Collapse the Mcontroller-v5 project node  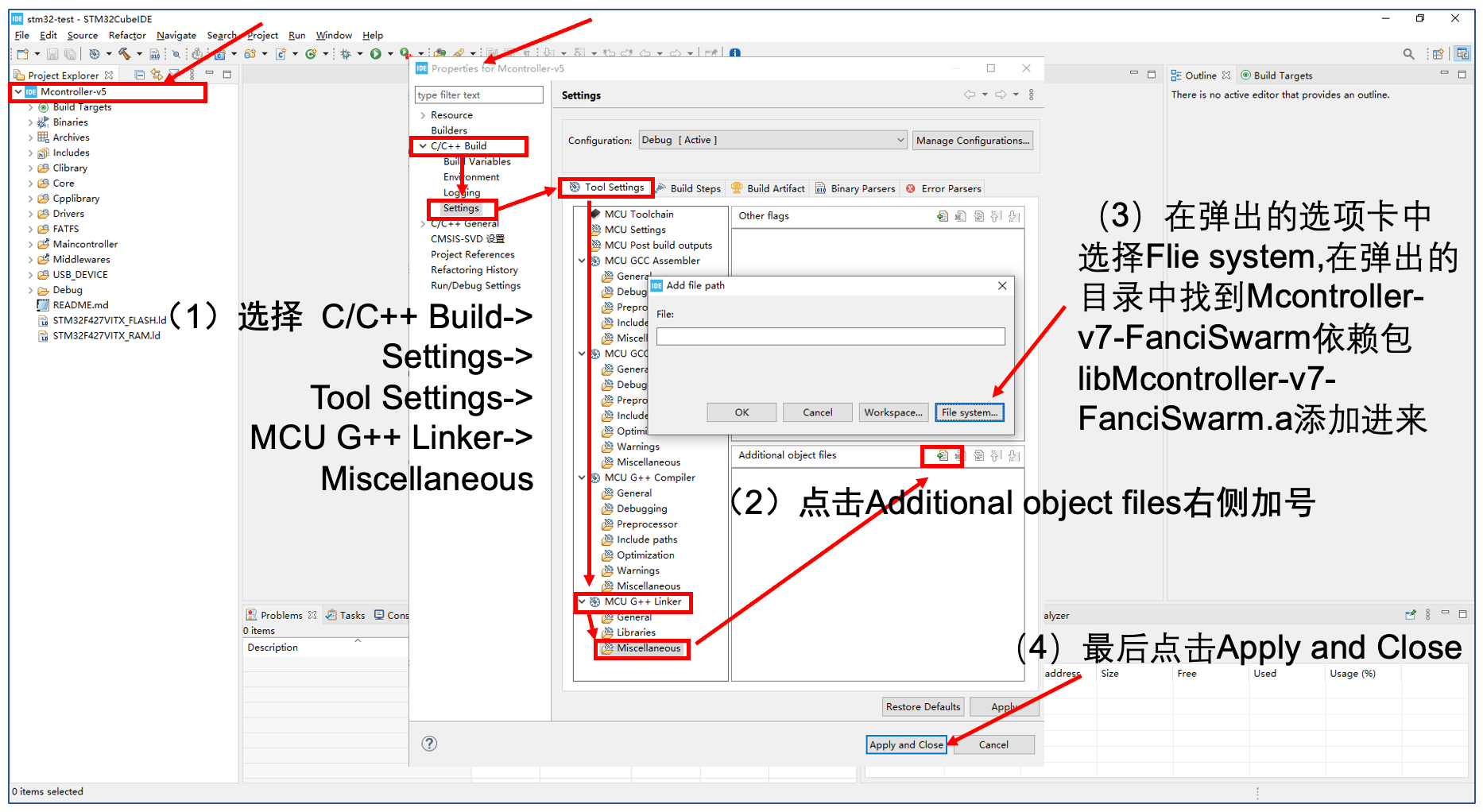pos(18,92)
